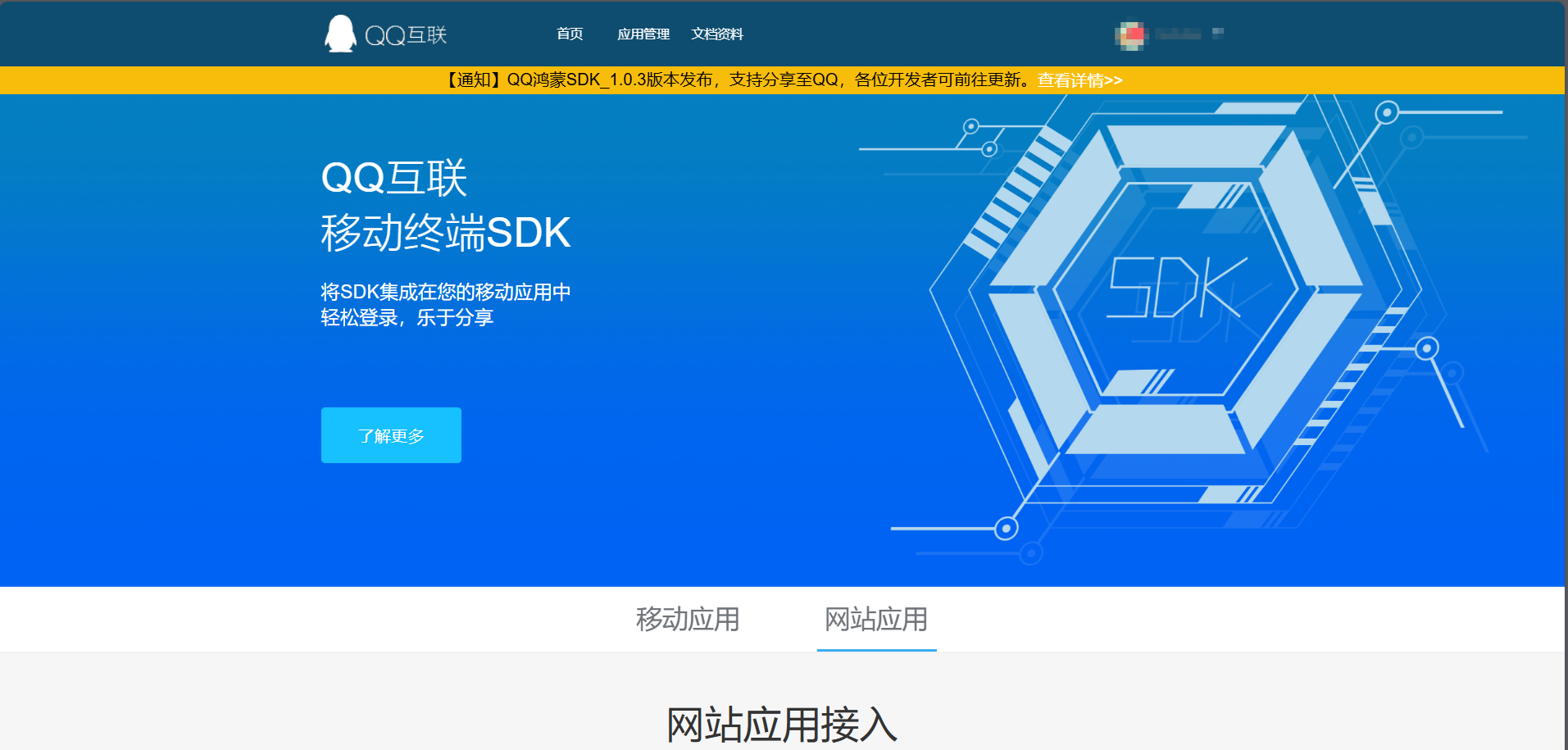Click the yellow notification bar
Screen dimensions: 1568x750
[246, 80]
